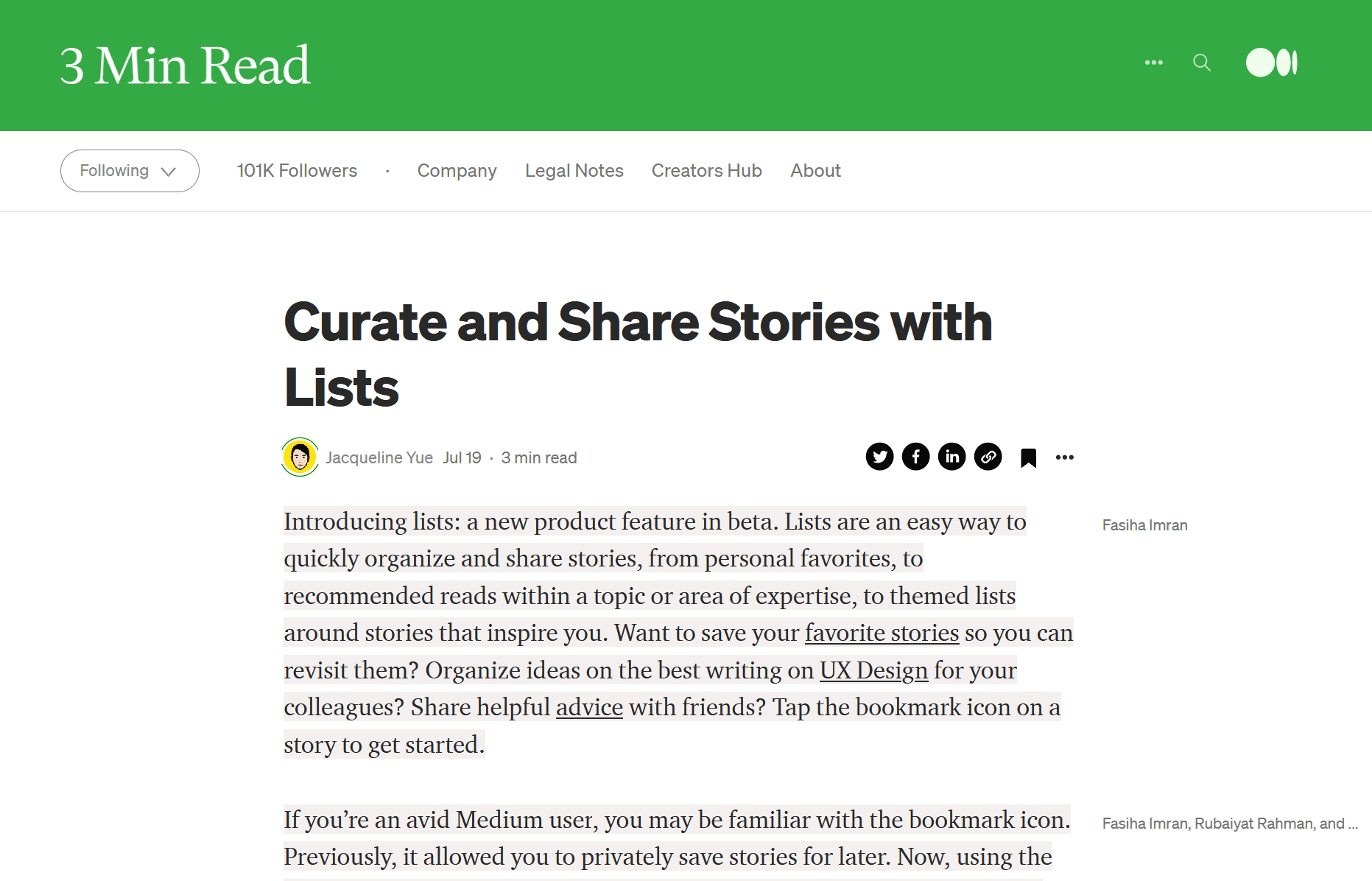Share the story on Twitter
The height and width of the screenshot is (881, 1372).
coord(879,457)
